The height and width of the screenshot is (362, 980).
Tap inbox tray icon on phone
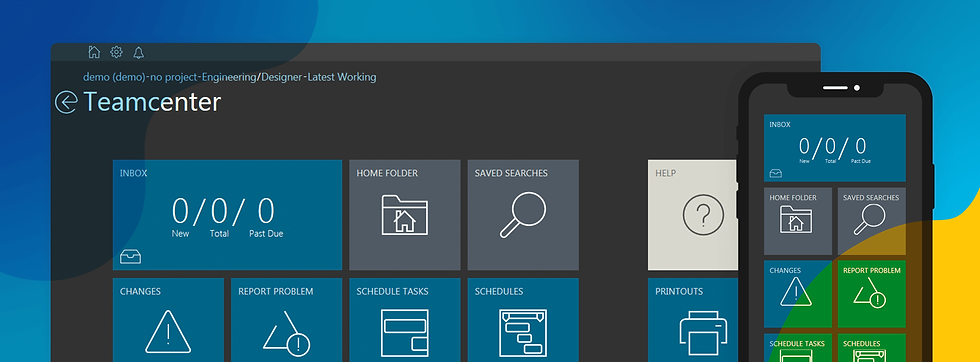tap(776, 173)
